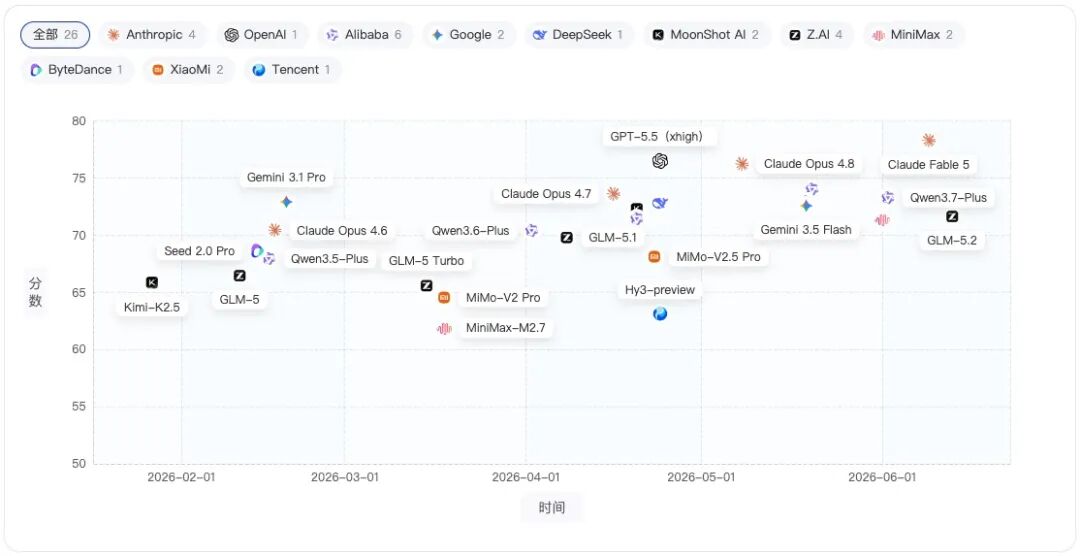Click the 2026-05-01 x-axis tick label
The height and width of the screenshot is (556, 1080).
pos(701,477)
